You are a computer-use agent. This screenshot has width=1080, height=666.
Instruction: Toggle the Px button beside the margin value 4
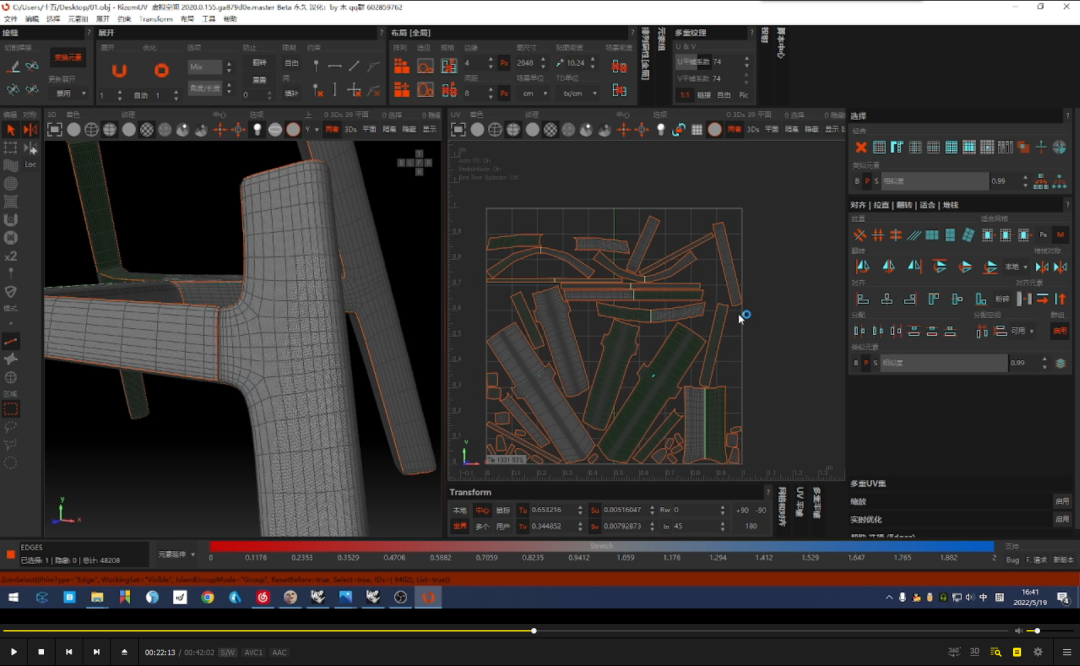point(504,63)
